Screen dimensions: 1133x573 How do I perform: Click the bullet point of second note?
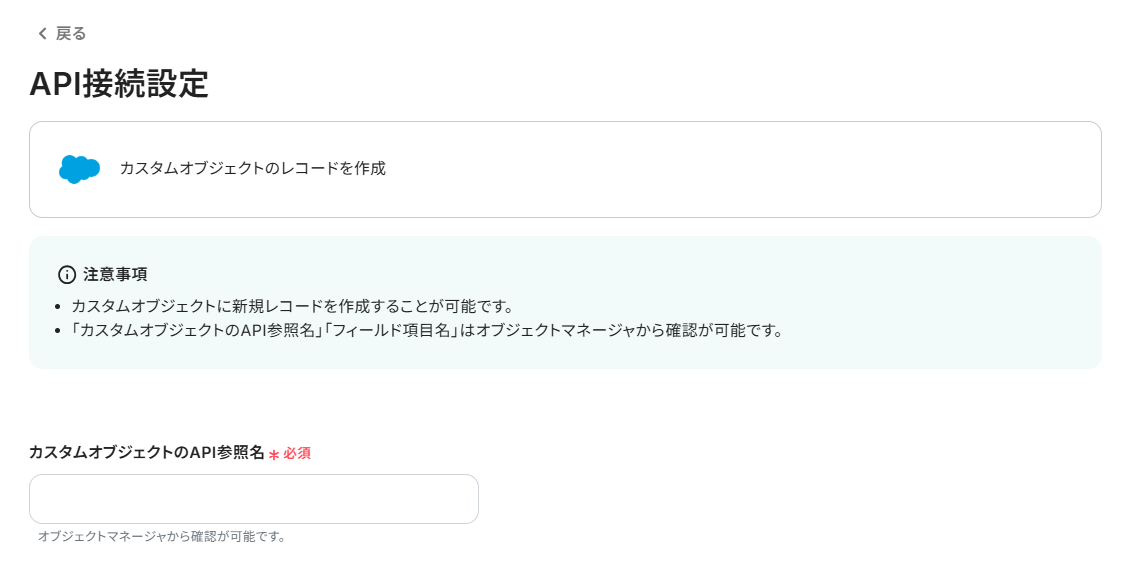(62, 331)
